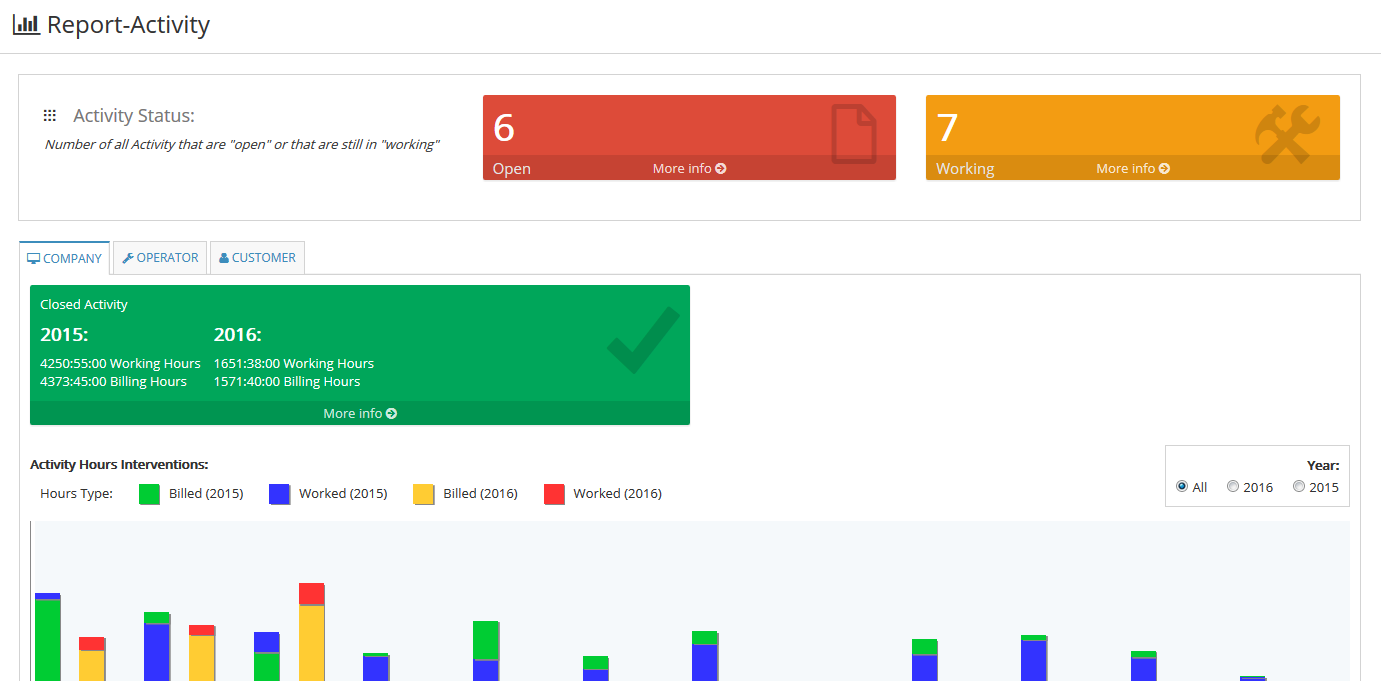Open More info on the orange Working card
The width and height of the screenshot is (1381, 681).
(x=1133, y=168)
